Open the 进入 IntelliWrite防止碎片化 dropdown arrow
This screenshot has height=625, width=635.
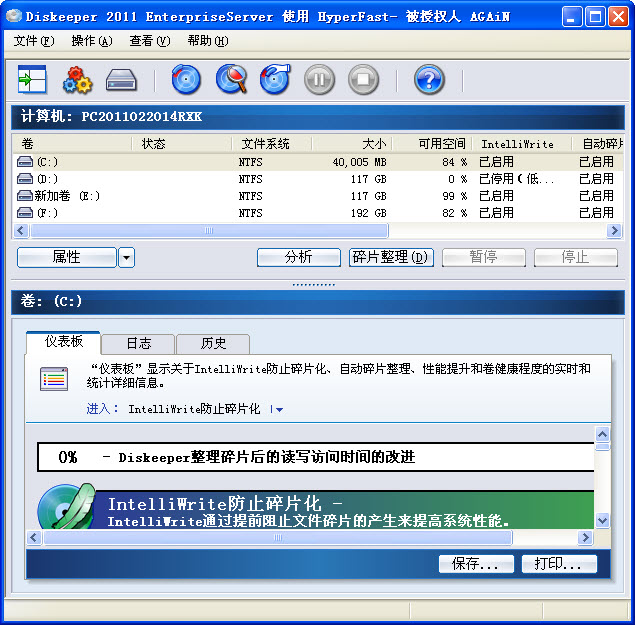point(279,410)
